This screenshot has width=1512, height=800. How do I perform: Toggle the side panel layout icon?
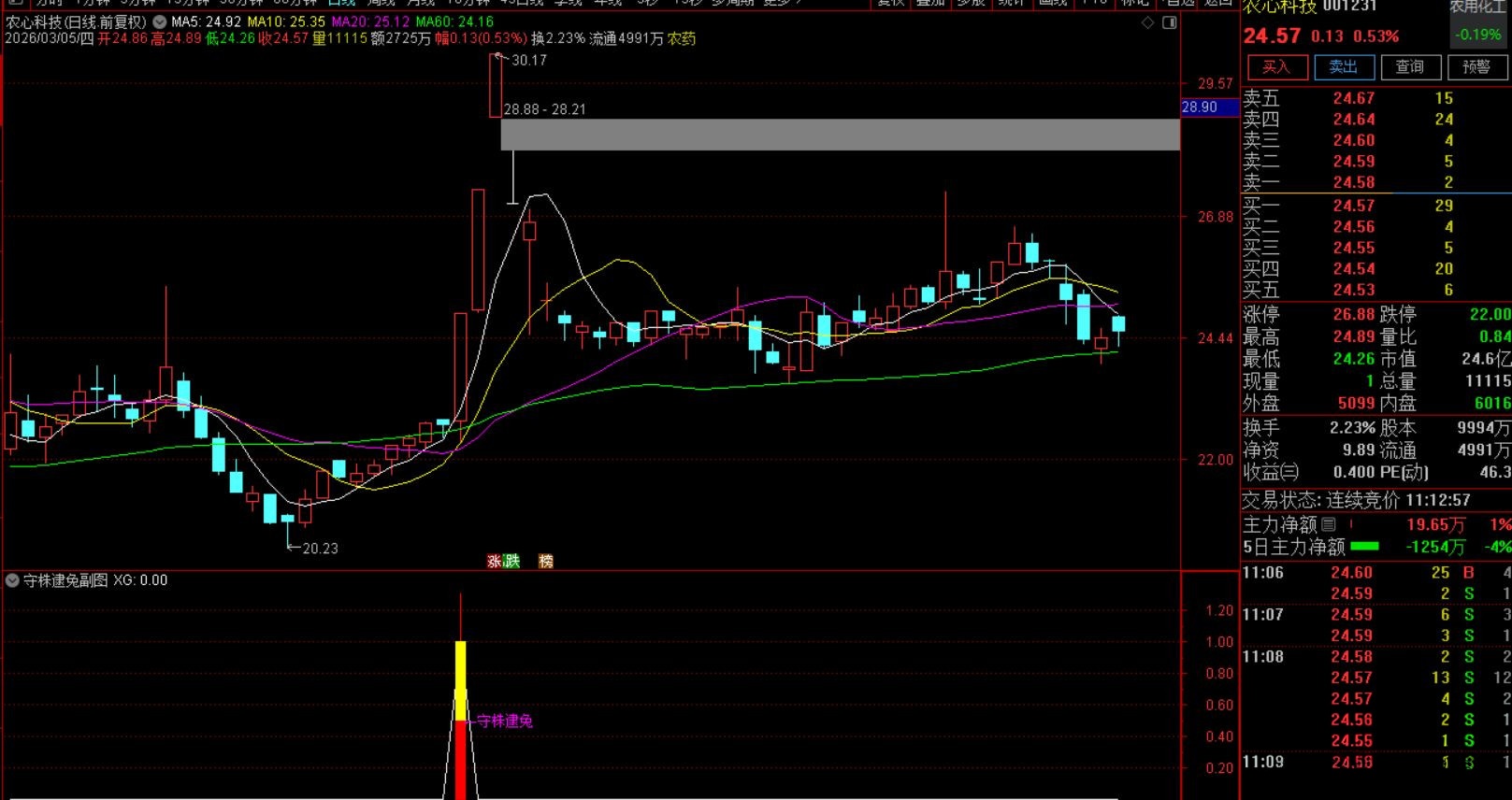click(1169, 22)
